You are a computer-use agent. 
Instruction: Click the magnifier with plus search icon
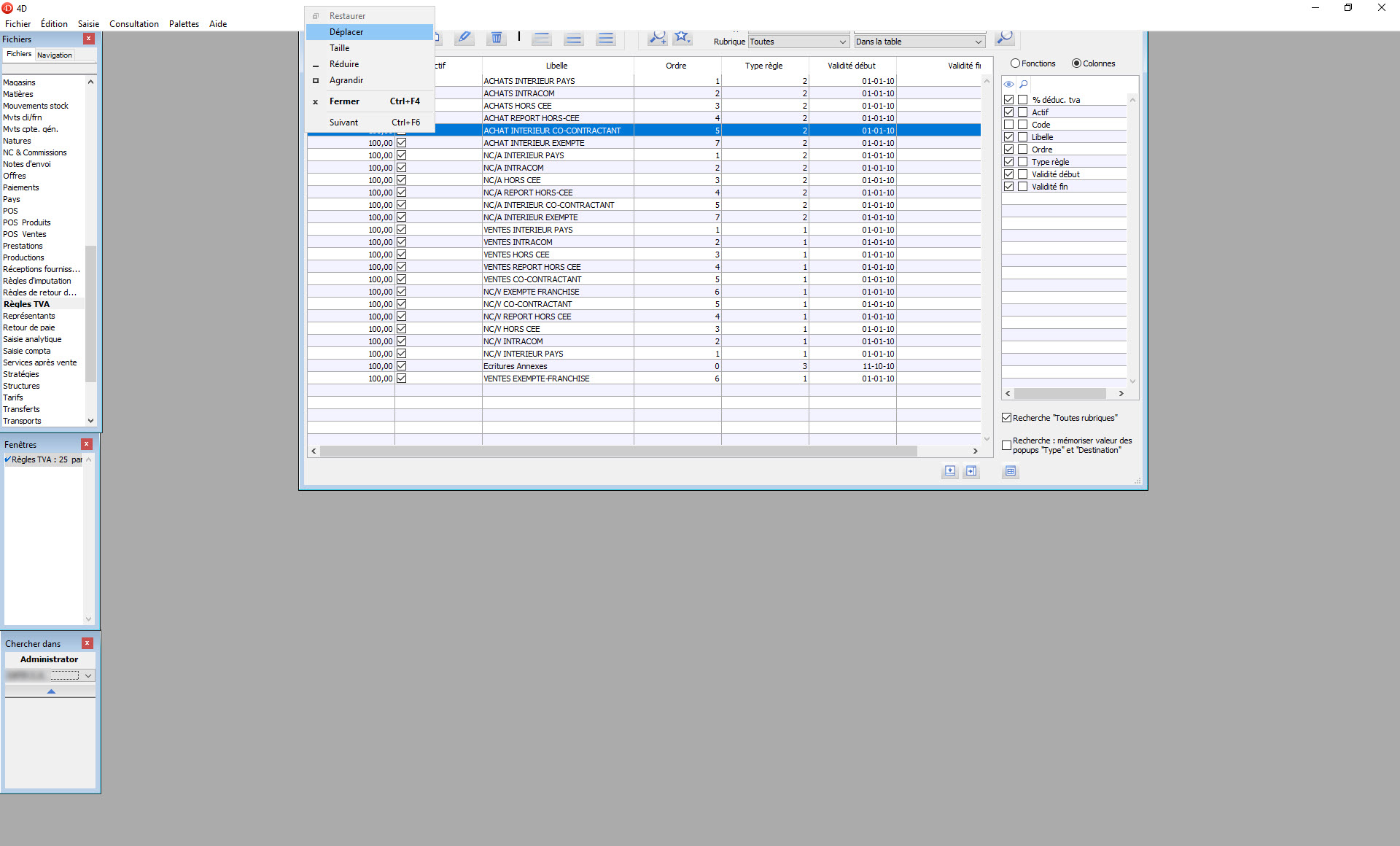tap(657, 37)
